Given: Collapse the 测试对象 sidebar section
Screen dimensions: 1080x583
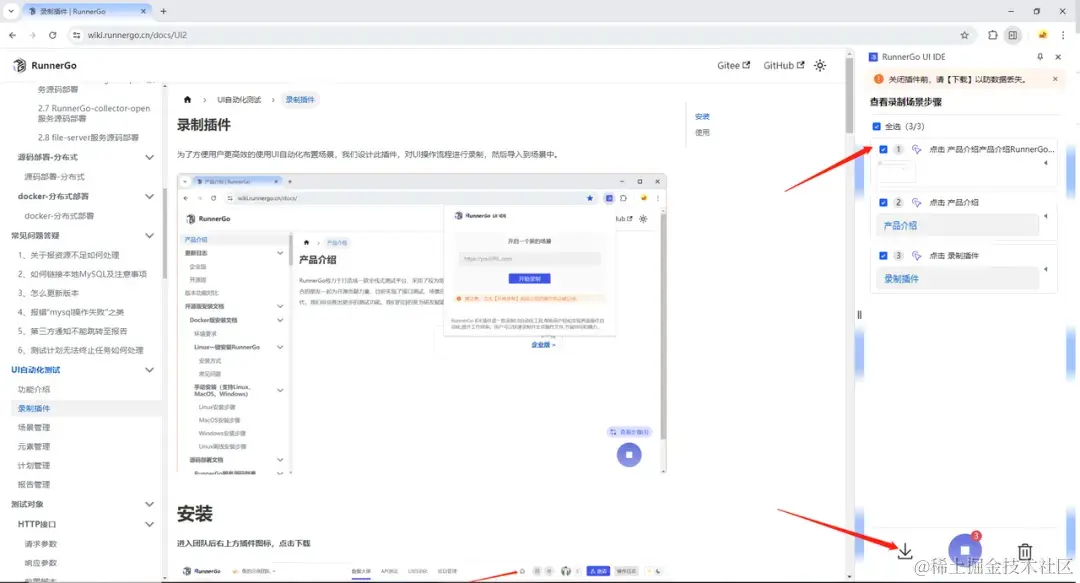Looking at the screenshot, I should 149,504.
